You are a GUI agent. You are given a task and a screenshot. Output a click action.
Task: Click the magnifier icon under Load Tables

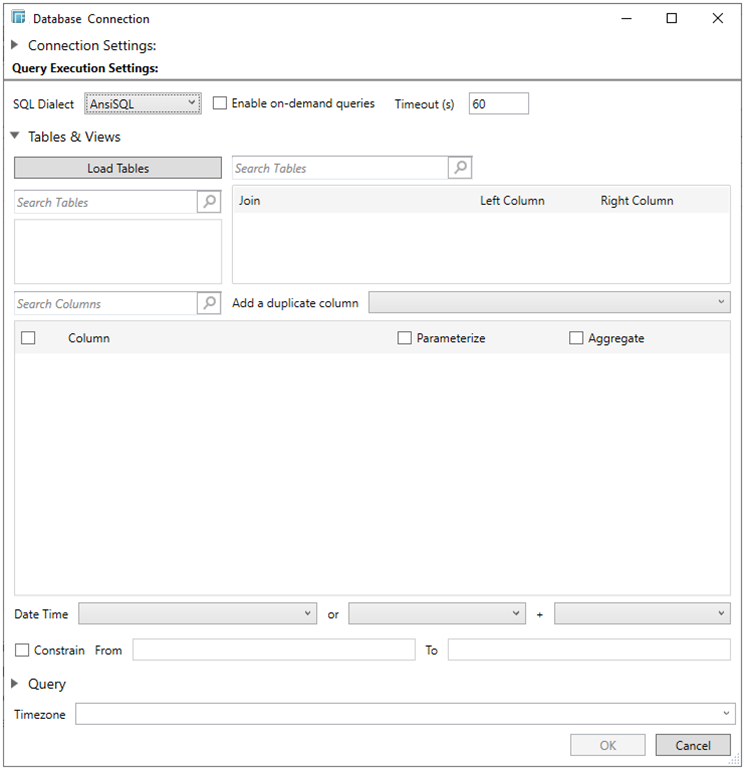click(x=209, y=202)
